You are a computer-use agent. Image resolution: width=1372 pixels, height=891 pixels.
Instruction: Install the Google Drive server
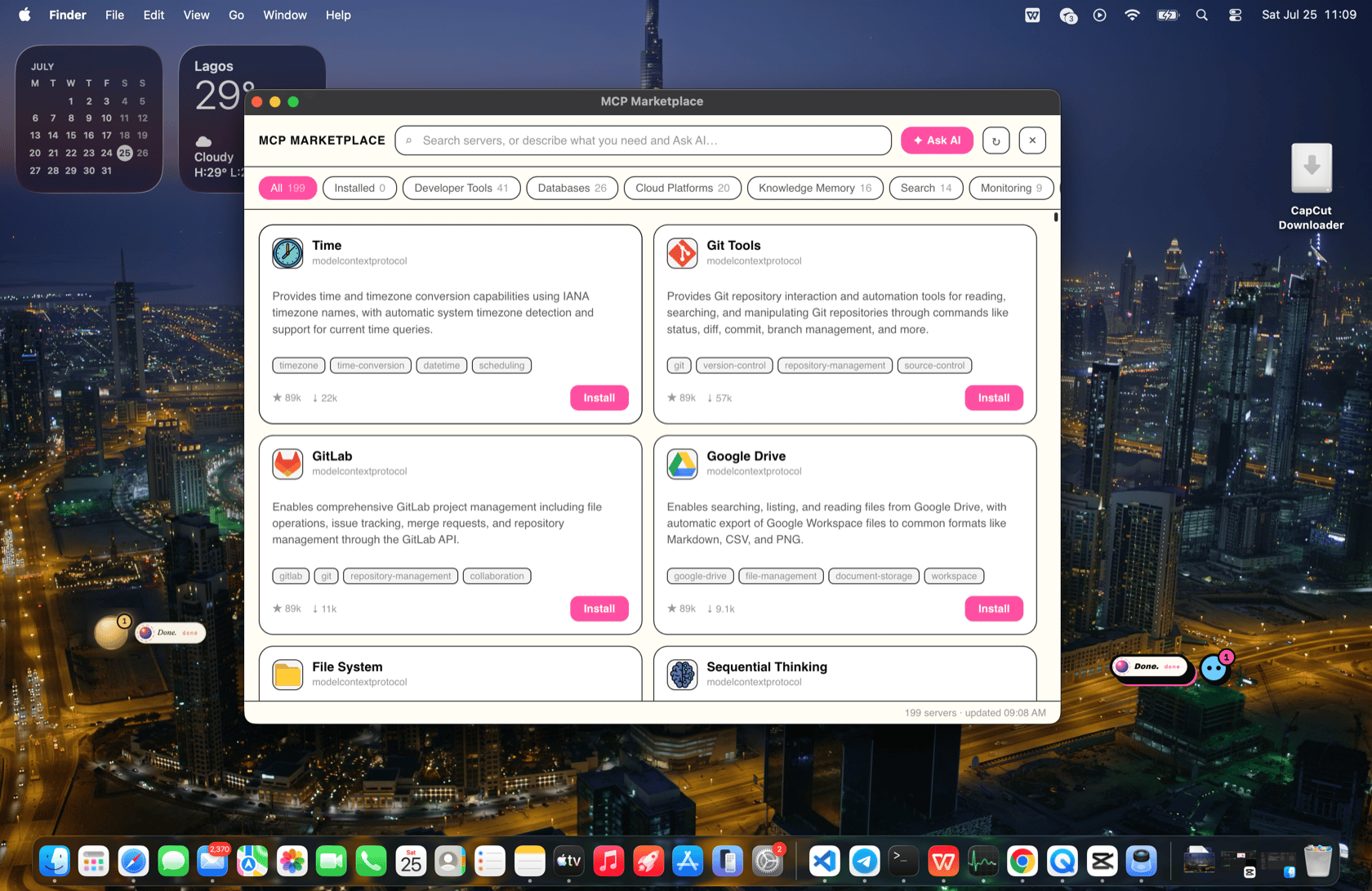tap(993, 608)
